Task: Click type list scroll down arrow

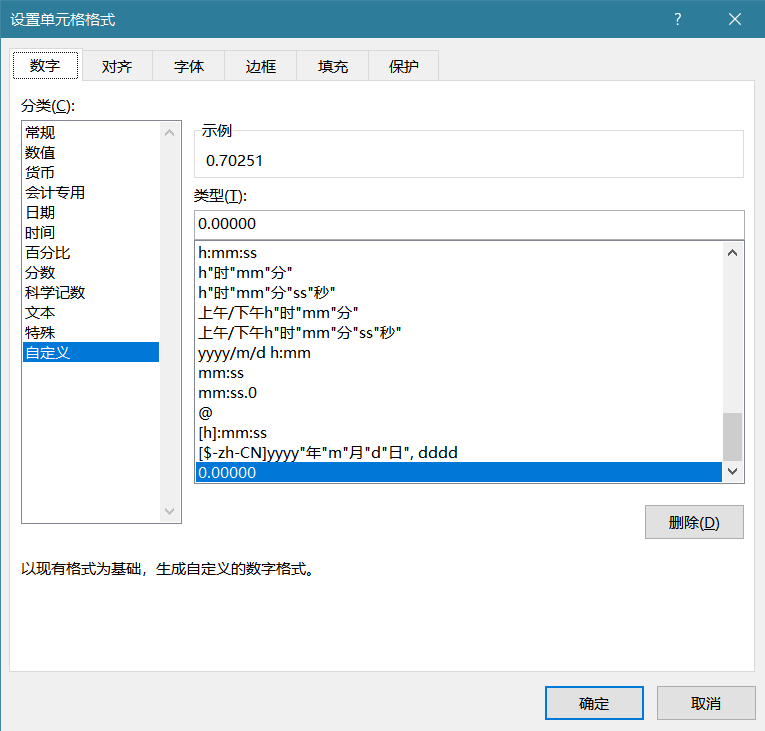Action: point(732,471)
